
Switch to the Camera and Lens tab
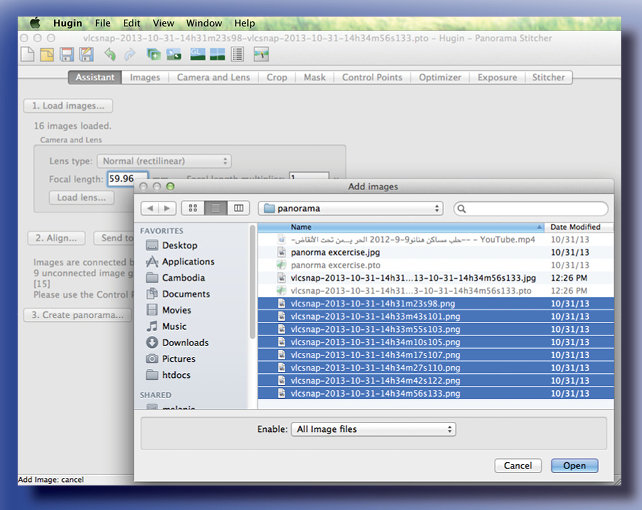point(213,77)
